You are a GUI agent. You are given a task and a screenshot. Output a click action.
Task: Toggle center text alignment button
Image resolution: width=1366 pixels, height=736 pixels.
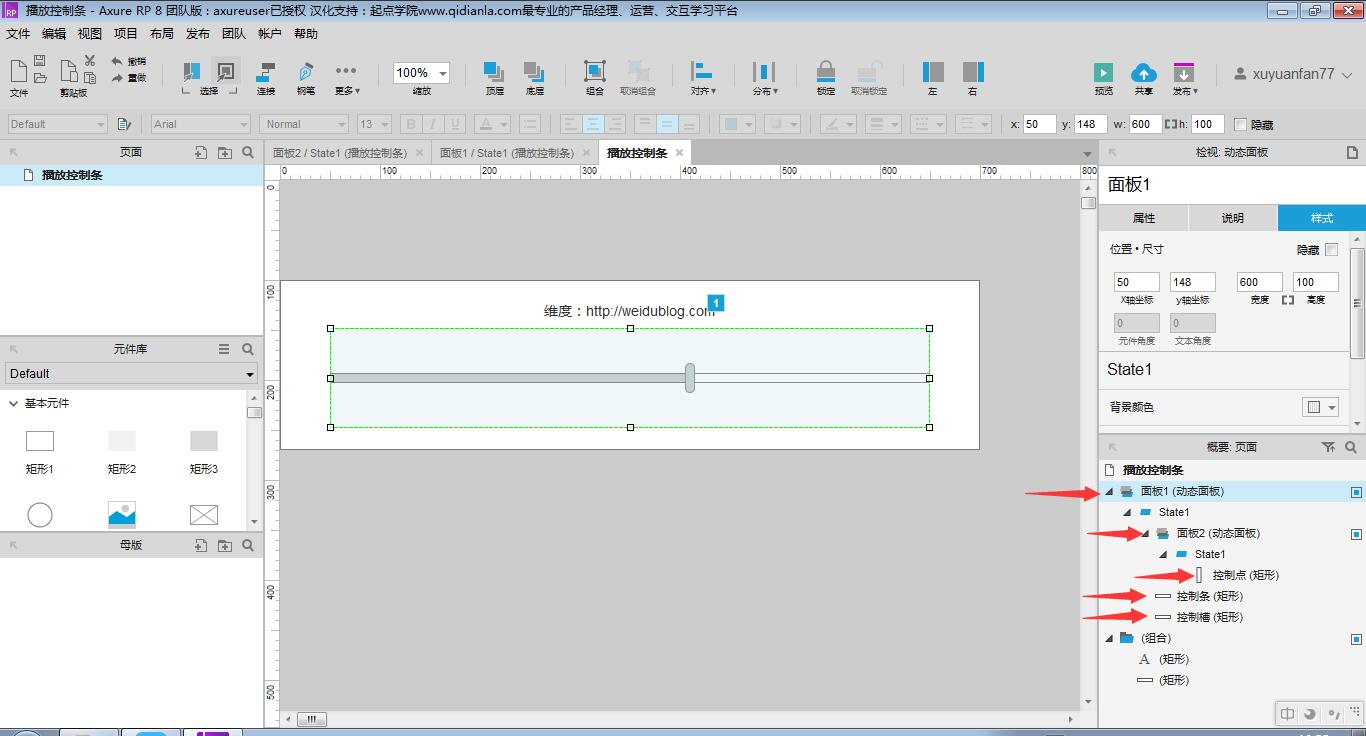point(593,124)
